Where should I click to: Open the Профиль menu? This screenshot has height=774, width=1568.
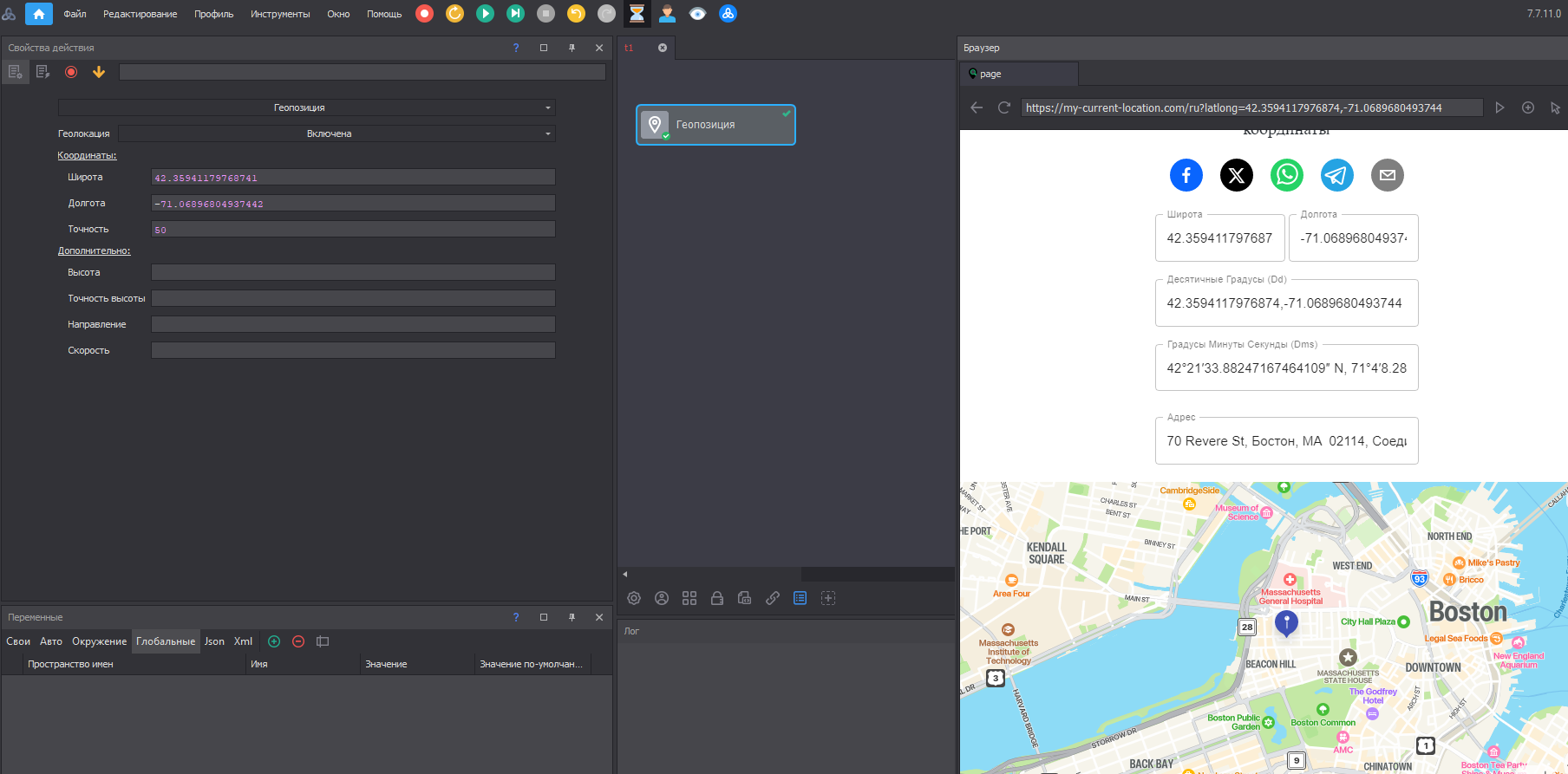pos(214,14)
